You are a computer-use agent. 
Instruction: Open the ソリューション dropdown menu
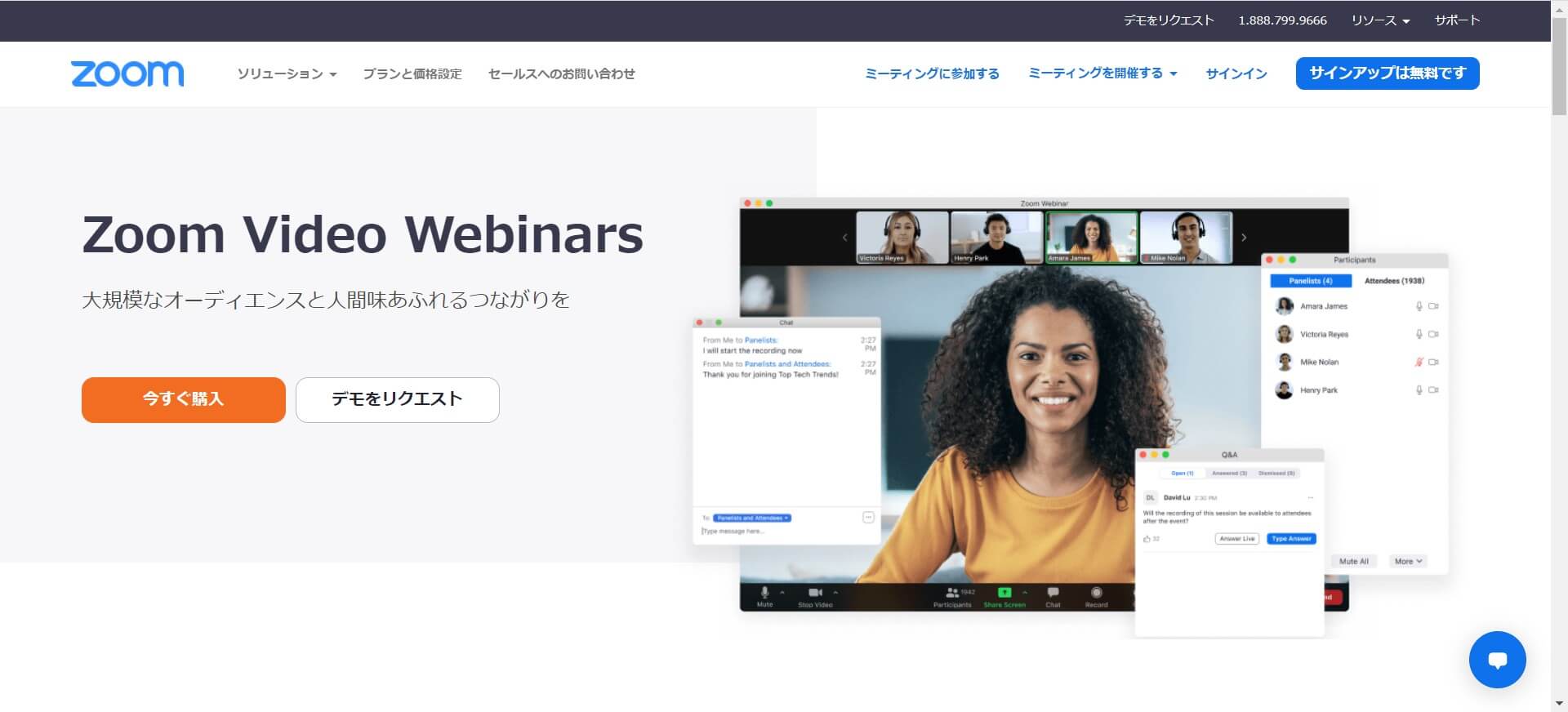click(x=287, y=73)
